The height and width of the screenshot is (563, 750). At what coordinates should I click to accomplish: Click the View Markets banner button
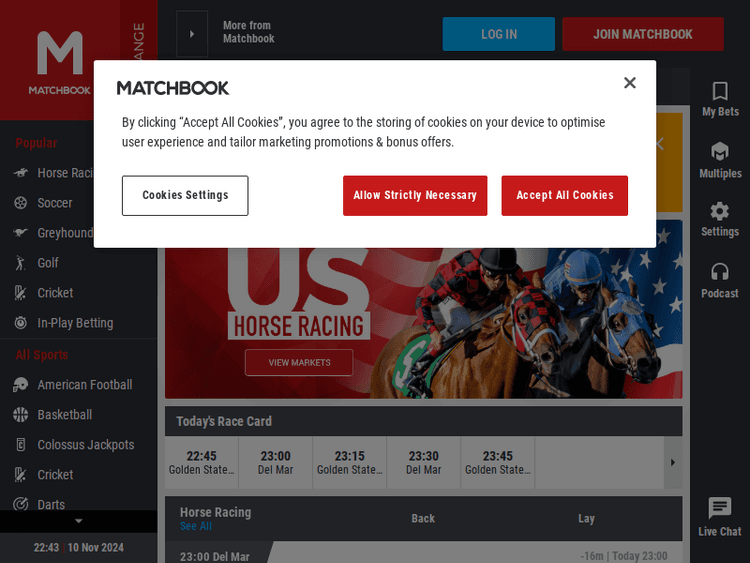pos(299,363)
